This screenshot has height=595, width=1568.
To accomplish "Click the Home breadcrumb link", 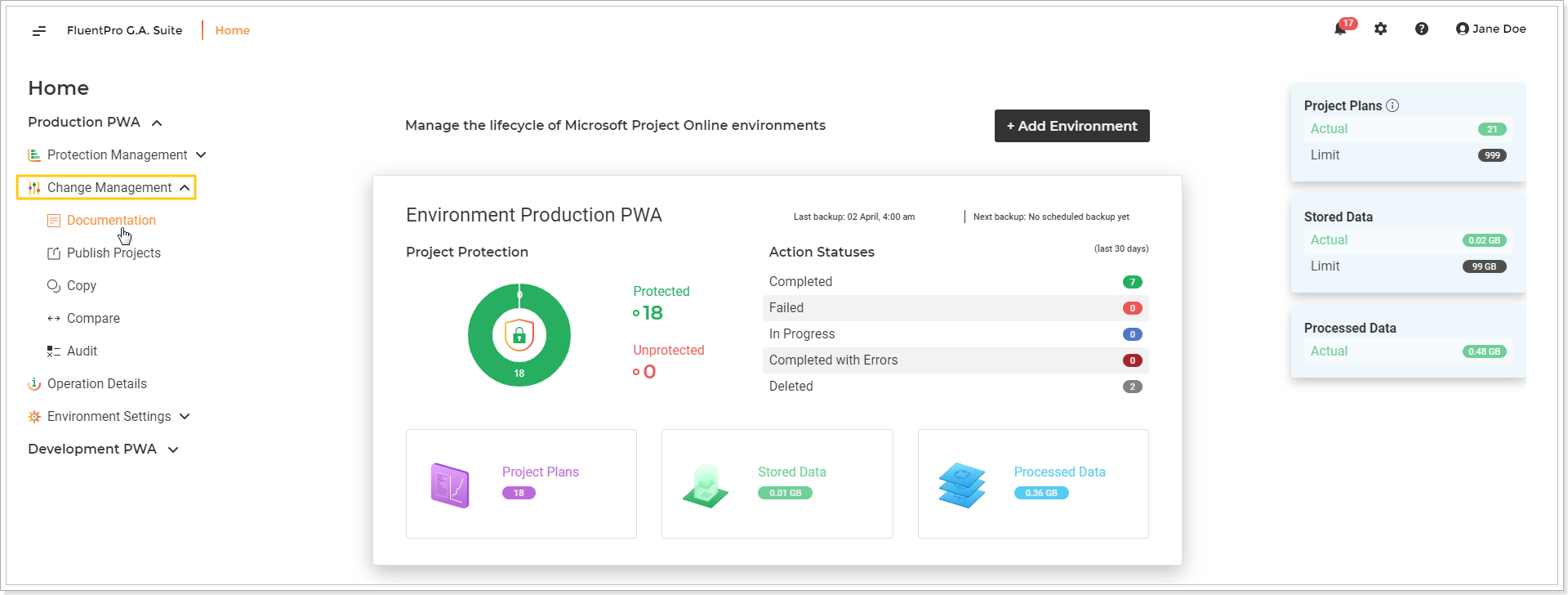I will 233,30.
